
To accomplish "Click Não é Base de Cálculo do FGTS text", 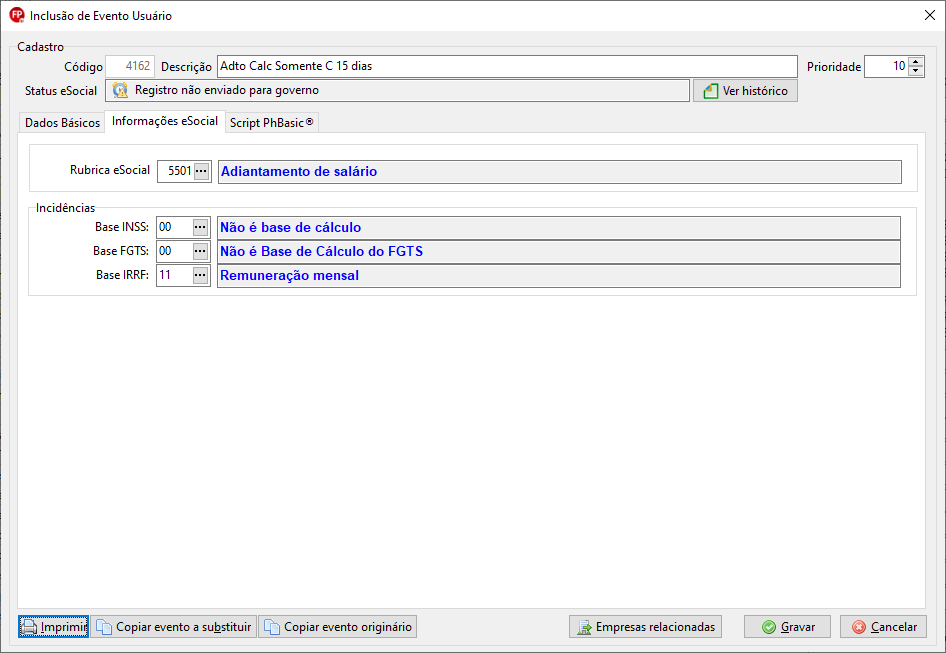I will click(x=321, y=252).
